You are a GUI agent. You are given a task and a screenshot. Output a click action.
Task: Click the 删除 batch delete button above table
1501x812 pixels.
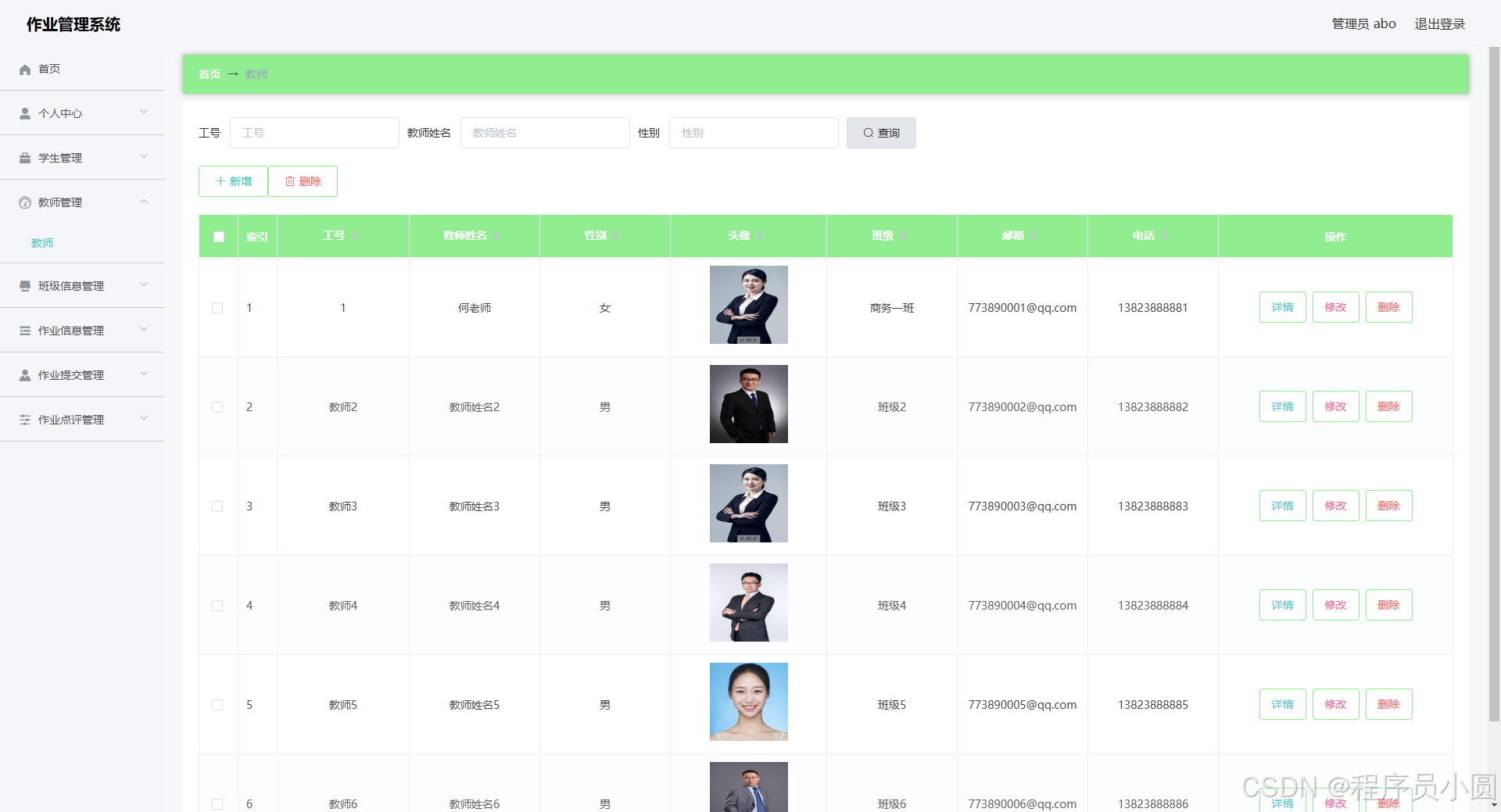click(303, 181)
